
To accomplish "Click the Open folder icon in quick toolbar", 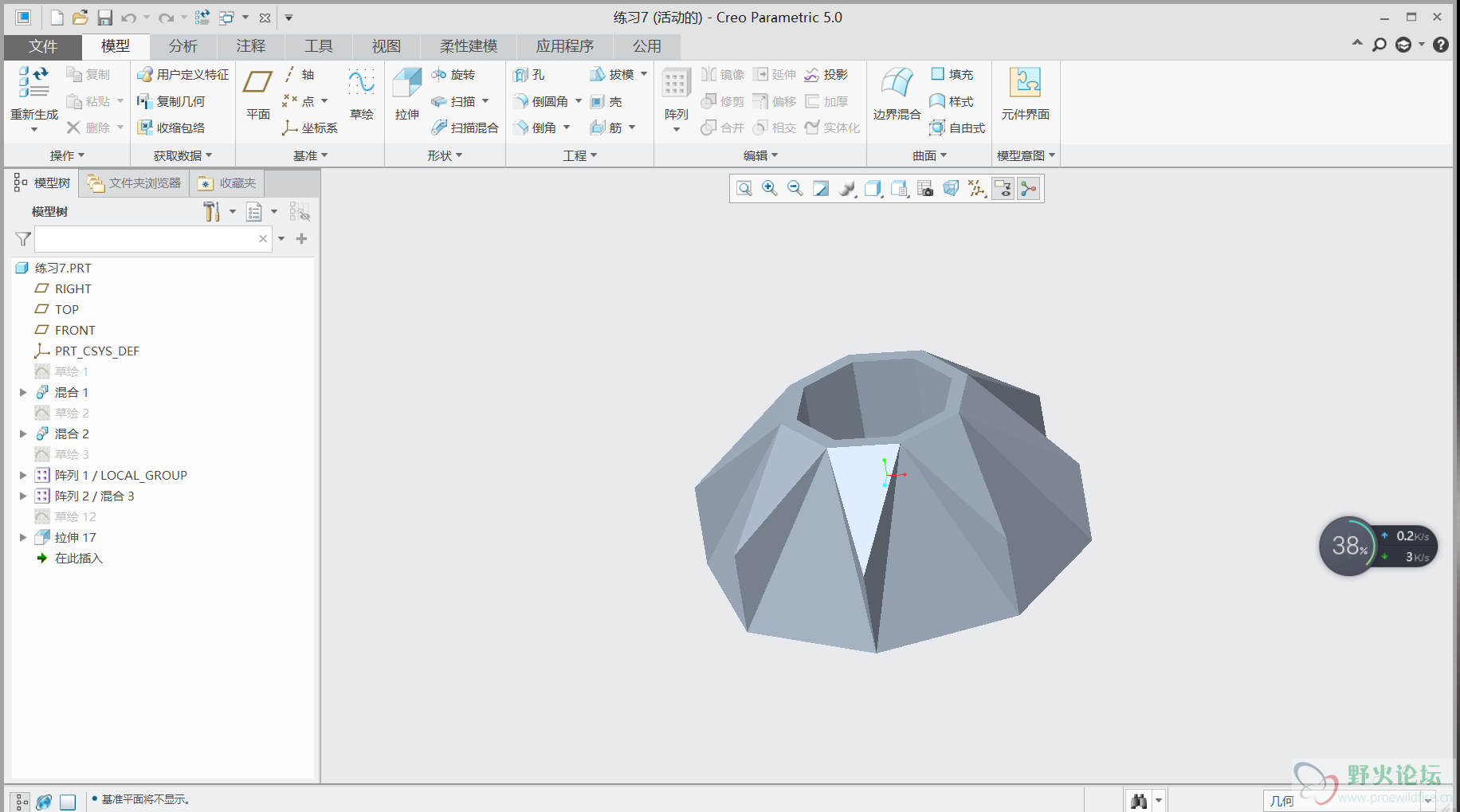I will (x=80, y=18).
